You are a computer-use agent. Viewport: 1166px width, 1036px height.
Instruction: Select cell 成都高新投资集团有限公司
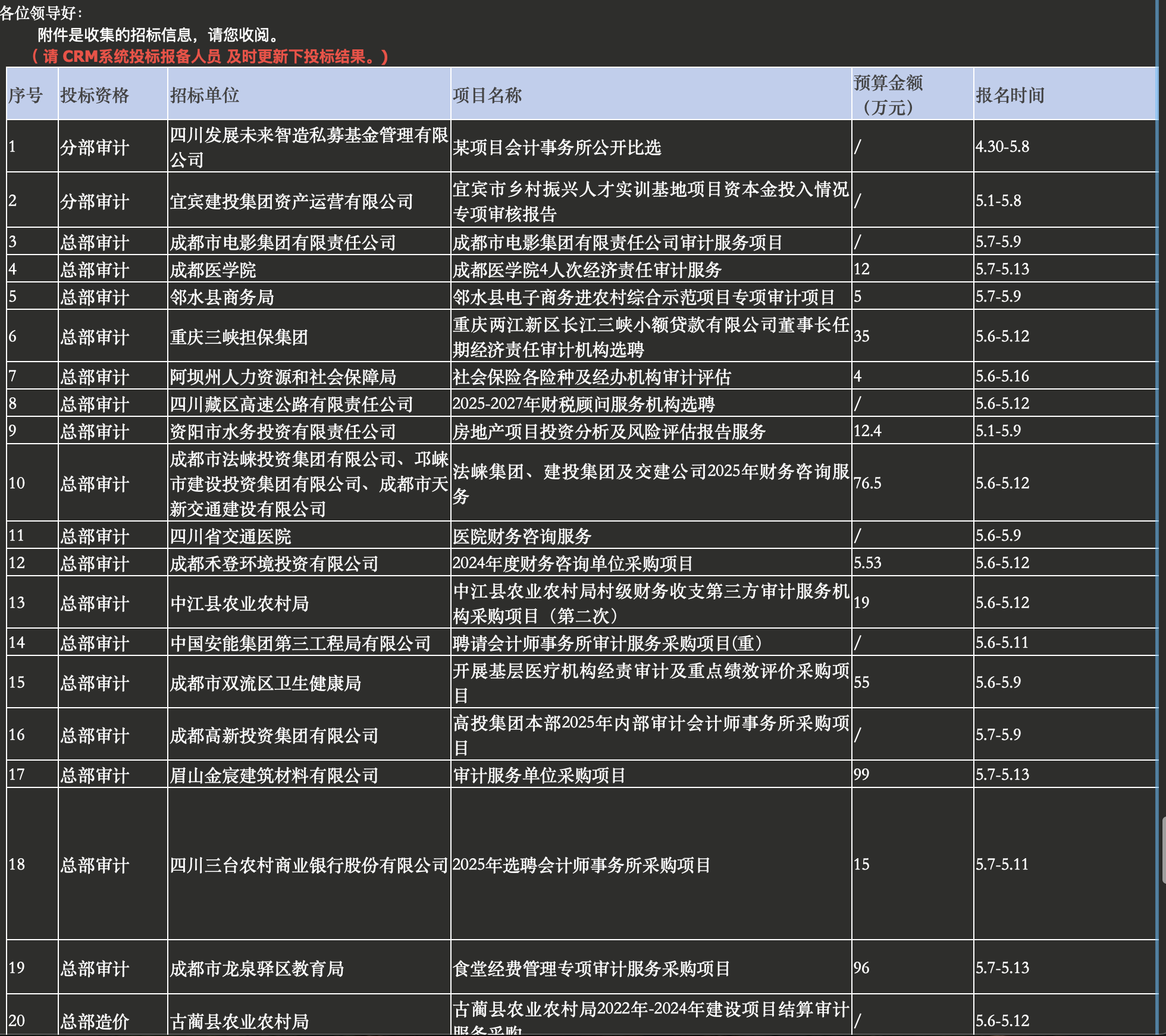(309, 734)
